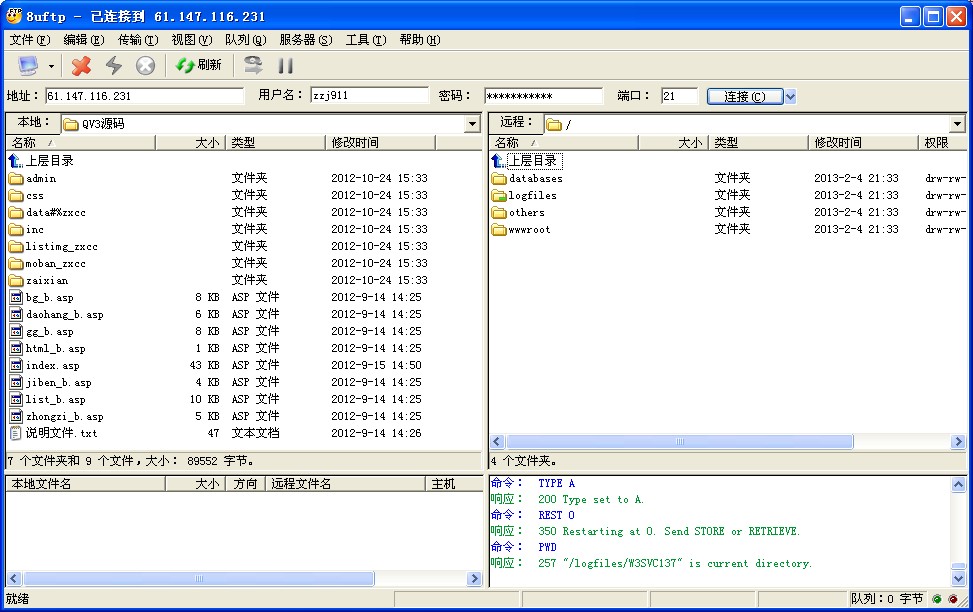Expand site manager dropdown arrow in toolbar
Viewport: 973px width, 612px height.
(x=51, y=66)
